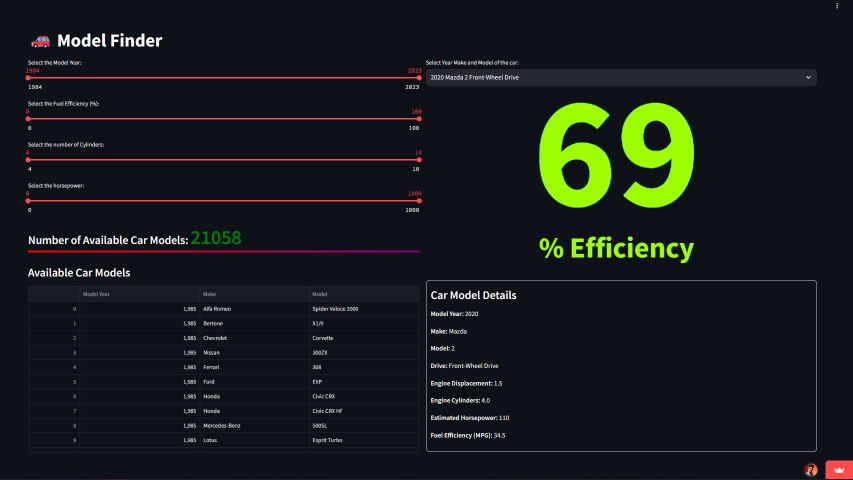Click the '% Efficiency' label
The width and height of the screenshot is (853, 480).
(616, 248)
